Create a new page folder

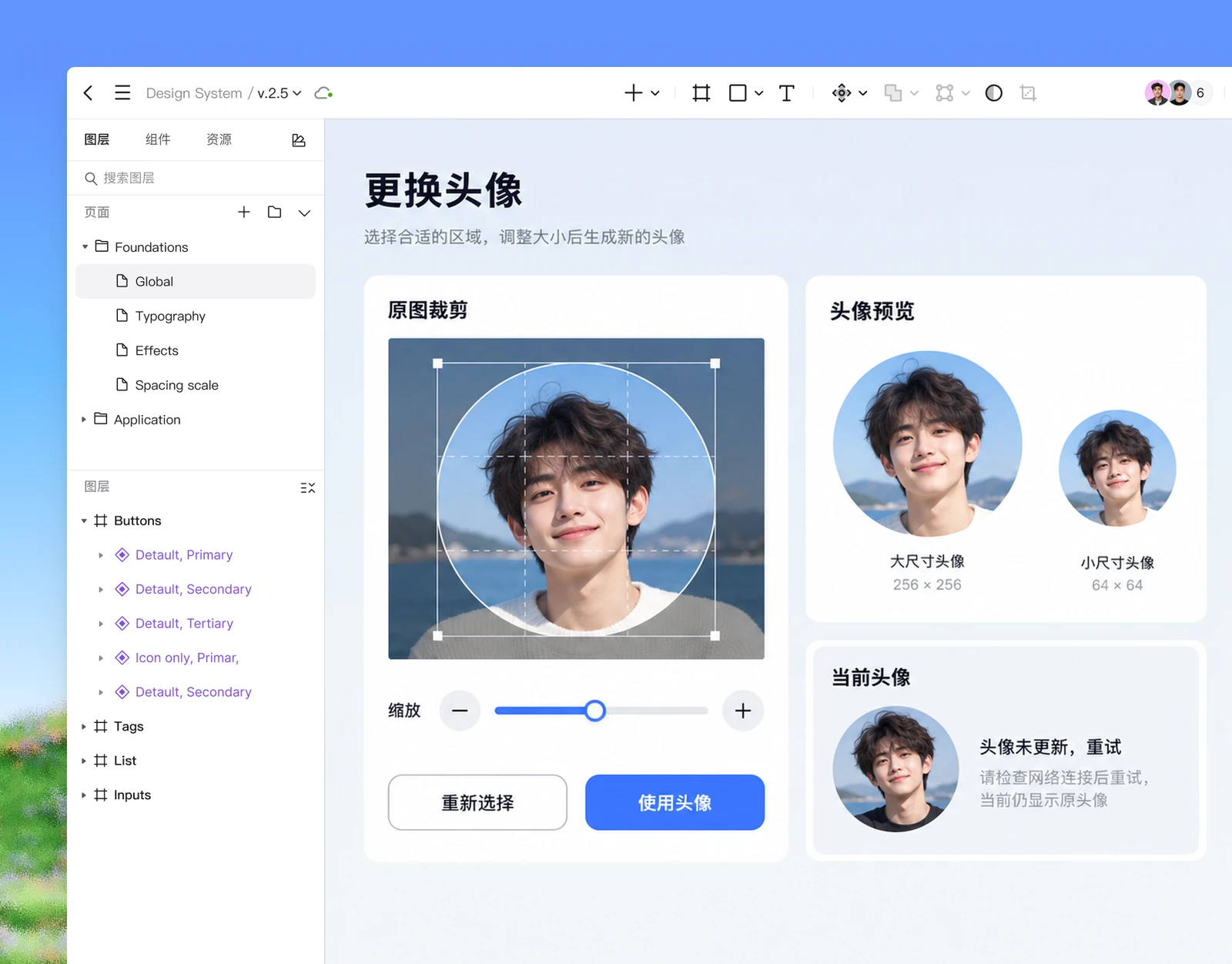275,212
